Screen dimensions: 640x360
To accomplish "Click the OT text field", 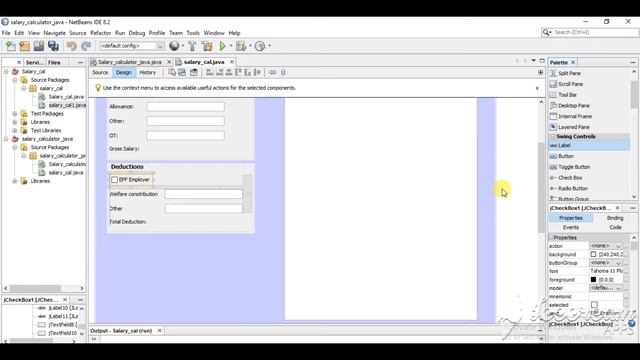I will [185, 136].
